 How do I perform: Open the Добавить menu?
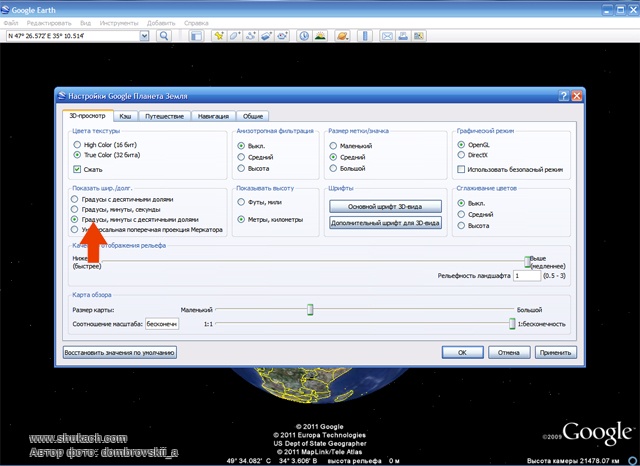(x=161, y=23)
